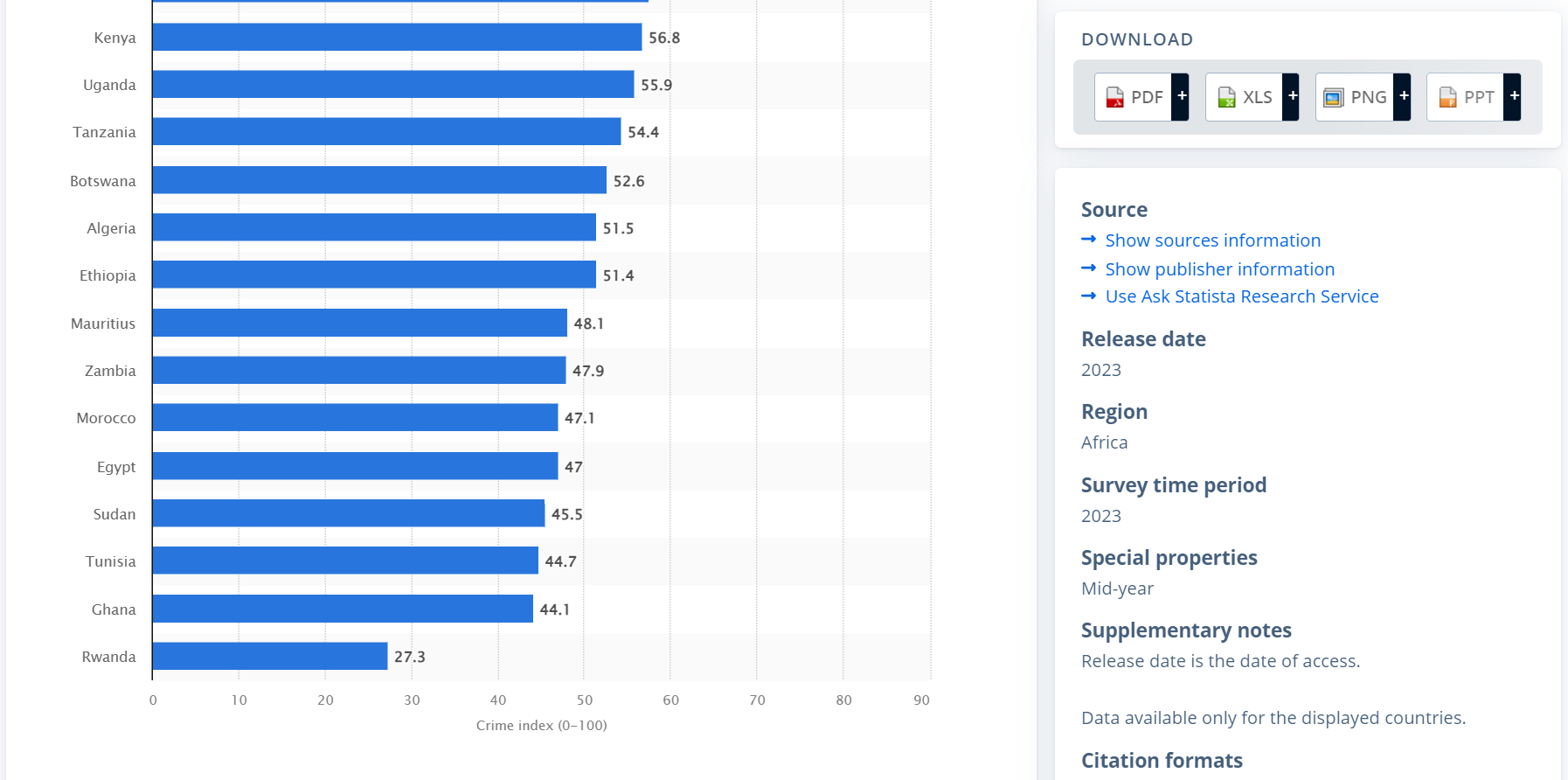The width and height of the screenshot is (1568, 780).
Task: Expand the PDF download plus button
Action: pyautogui.click(x=1181, y=96)
